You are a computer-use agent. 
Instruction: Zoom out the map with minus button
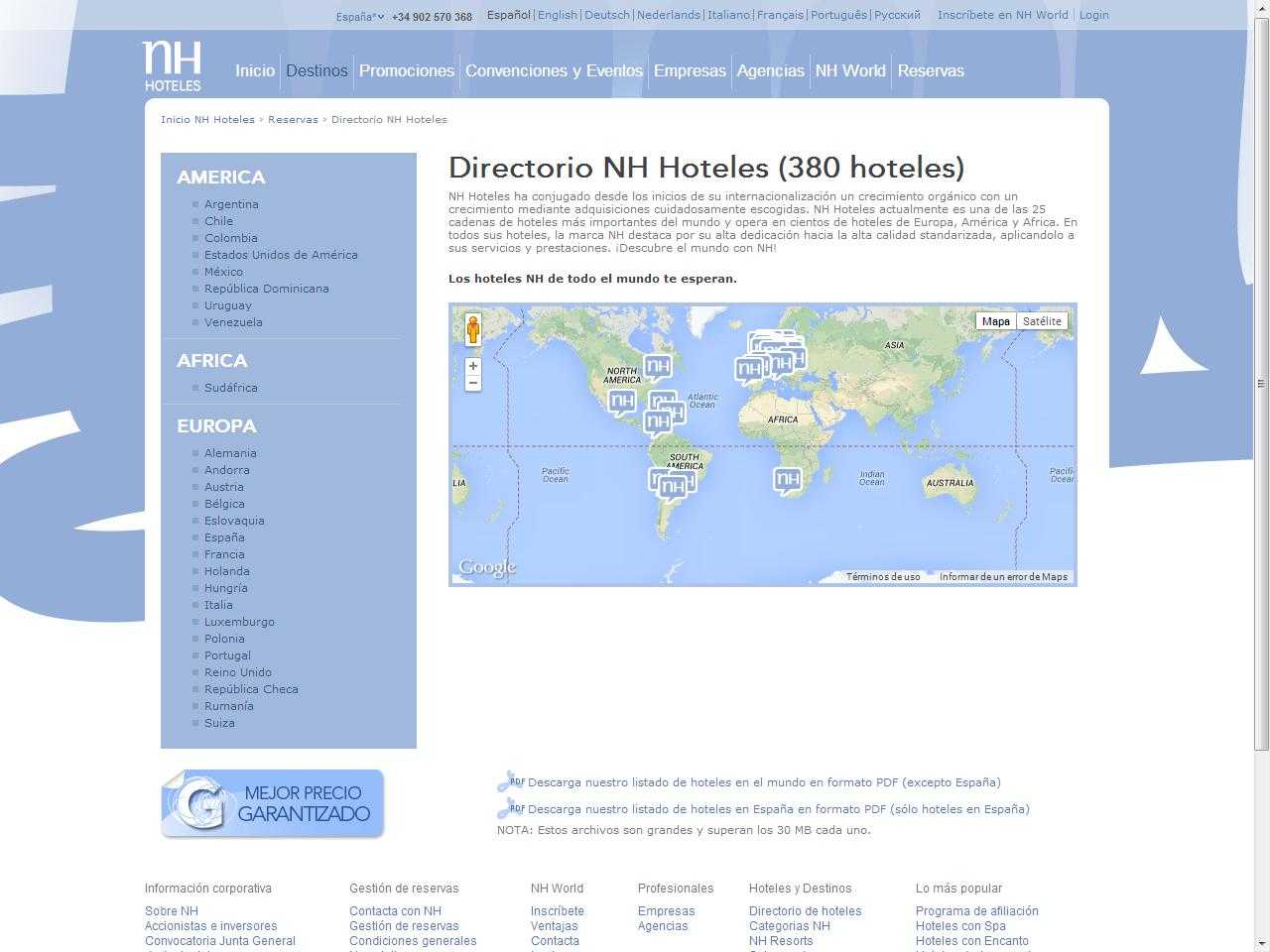pos(473,383)
